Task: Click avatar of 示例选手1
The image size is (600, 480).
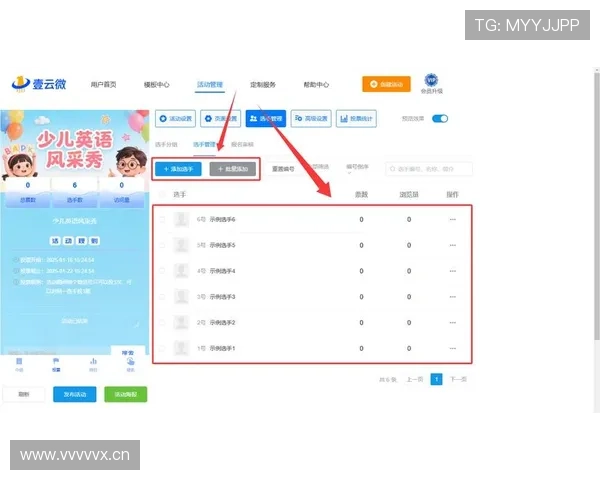Action: click(x=181, y=348)
